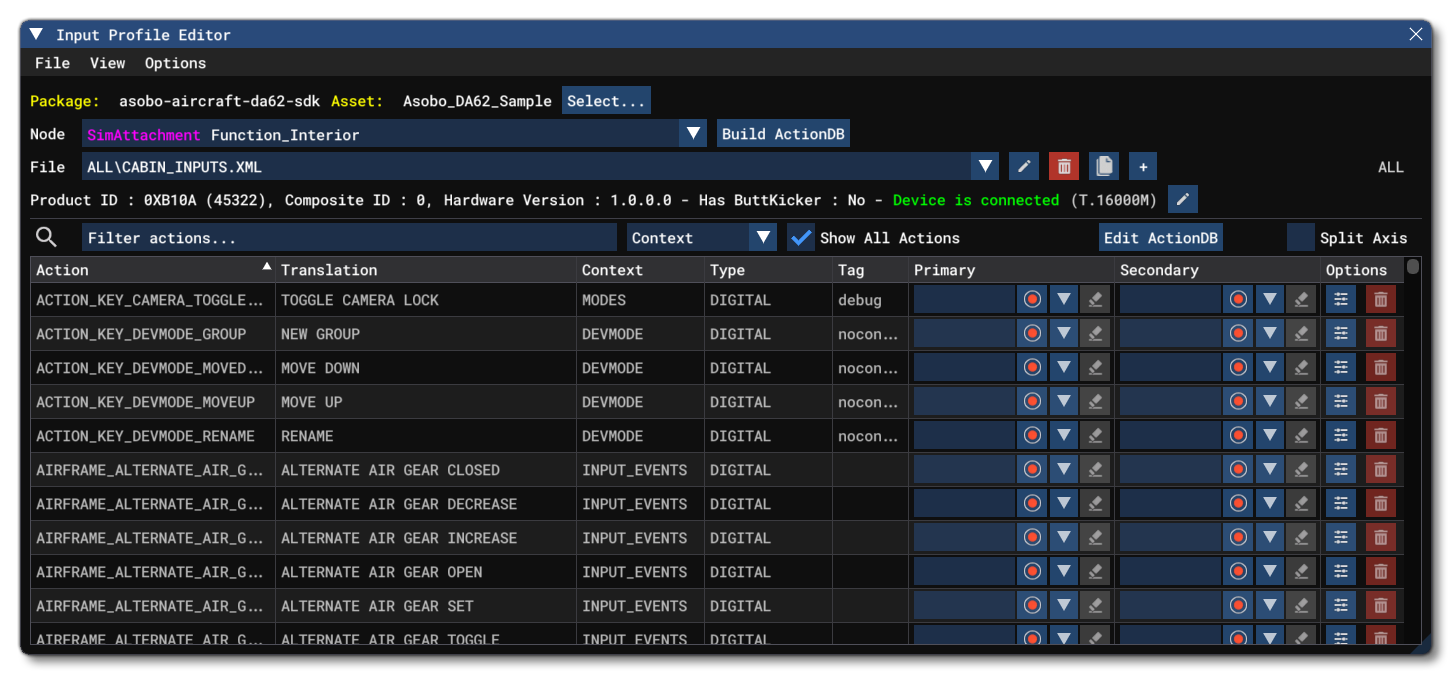Image resolution: width=1452 pixels, height=675 pixels.
Task: Open the View menu
Action: 107,63
